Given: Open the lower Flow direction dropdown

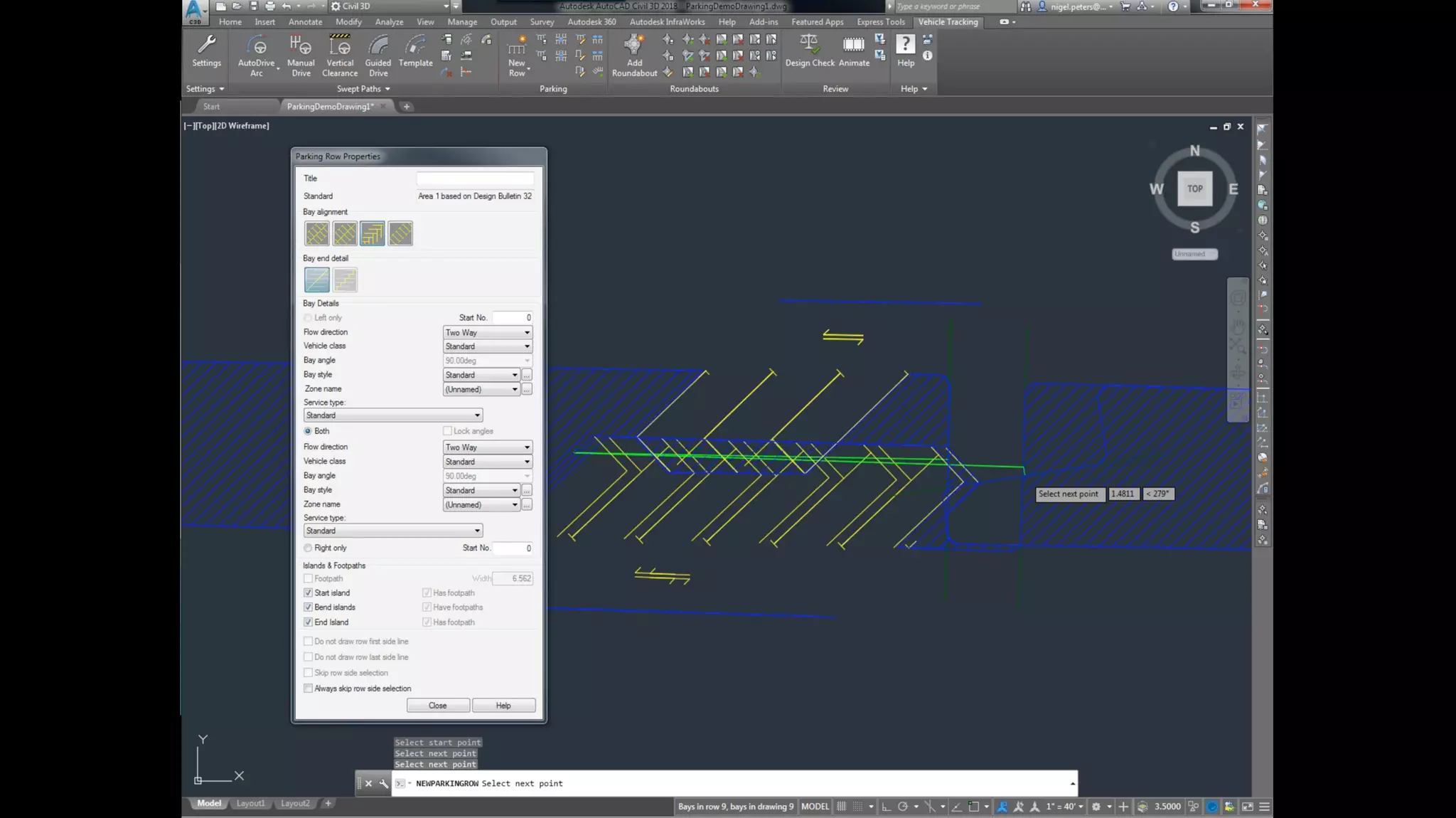Looking at the screenshot, I should 487,447.
